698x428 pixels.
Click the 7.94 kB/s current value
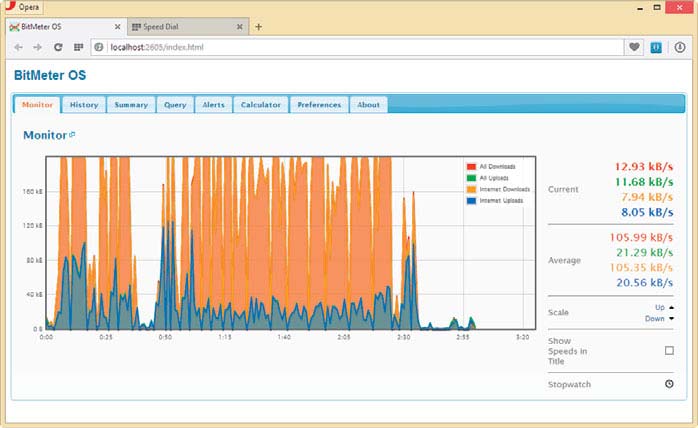pyautogui.click(x=647, y=197)
